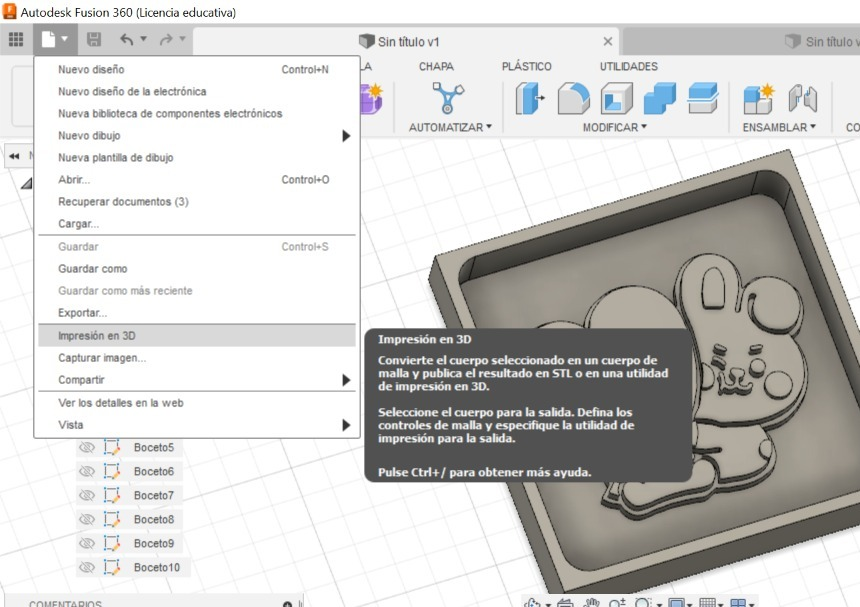Click the Joint assemble icon

(802, 99)
